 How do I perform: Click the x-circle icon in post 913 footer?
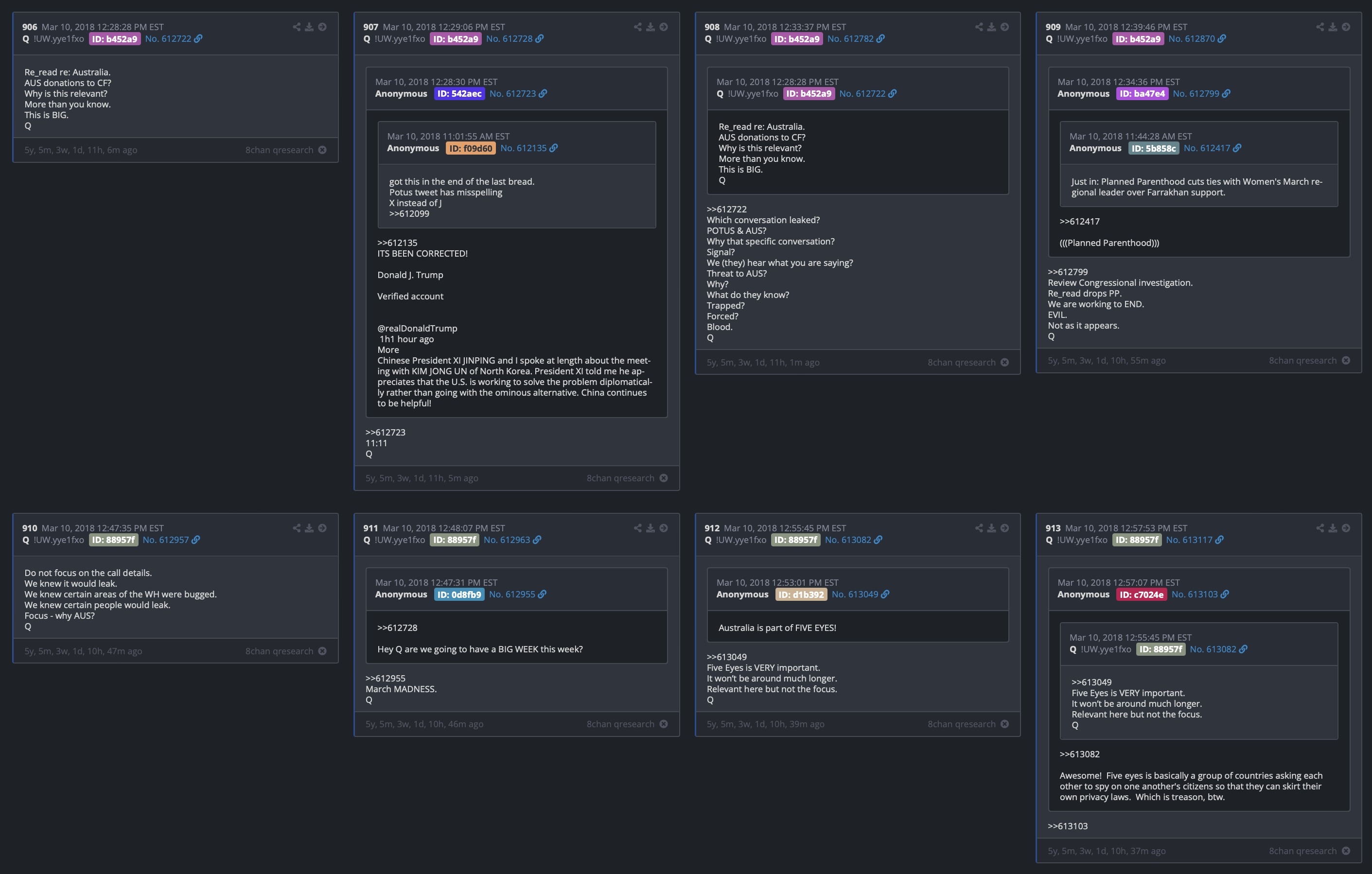click(1346, 851)
